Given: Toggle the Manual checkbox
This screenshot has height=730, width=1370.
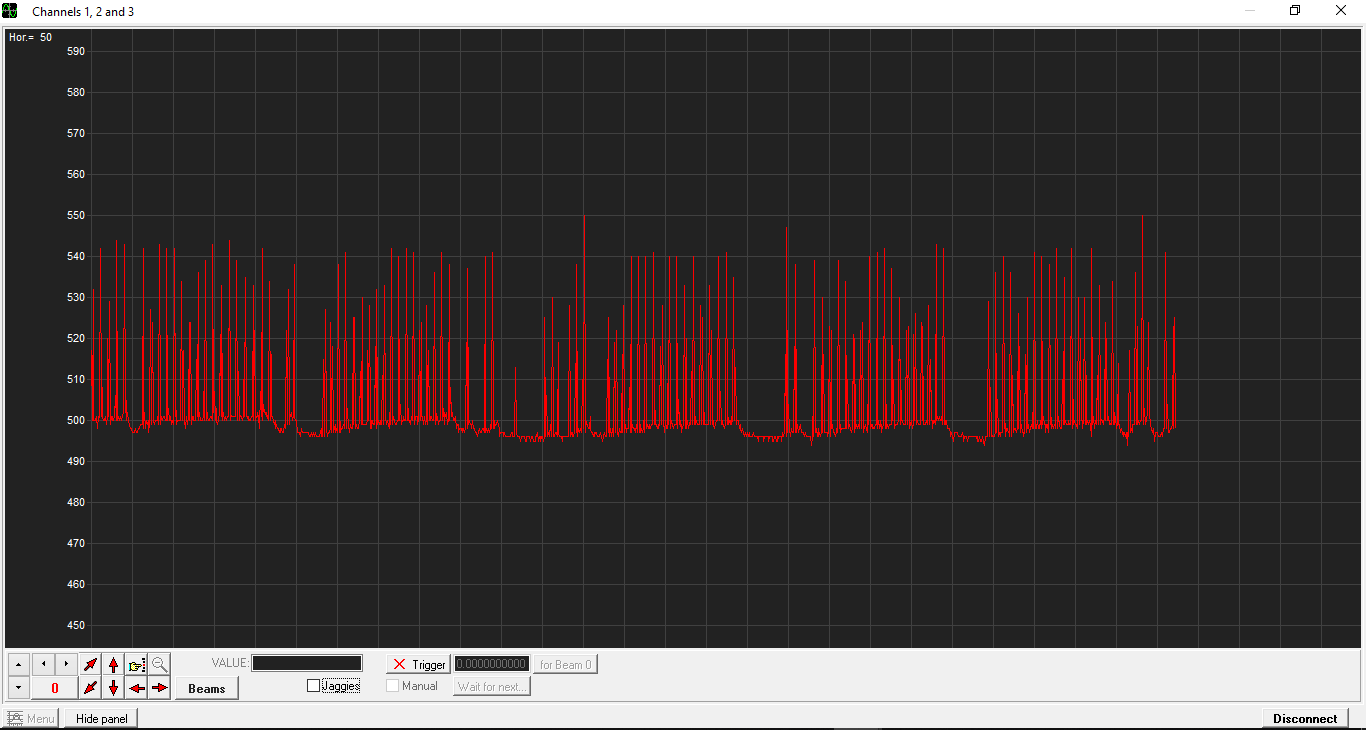Looking at the screenshot, I should (393, 686).
